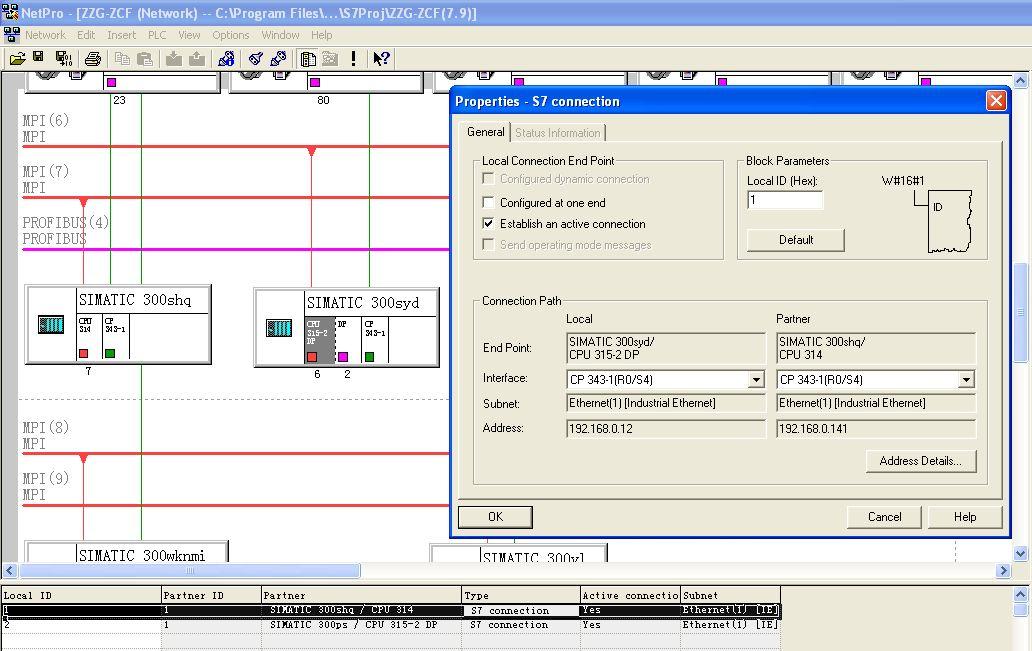
Task: Enable Configured at one end checkbox
Action: 488,202
